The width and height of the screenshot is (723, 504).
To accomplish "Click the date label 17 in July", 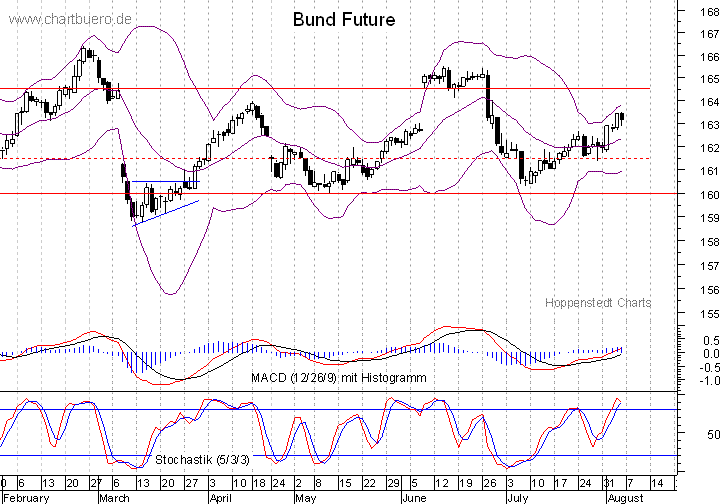I will (x=561, y=484).
